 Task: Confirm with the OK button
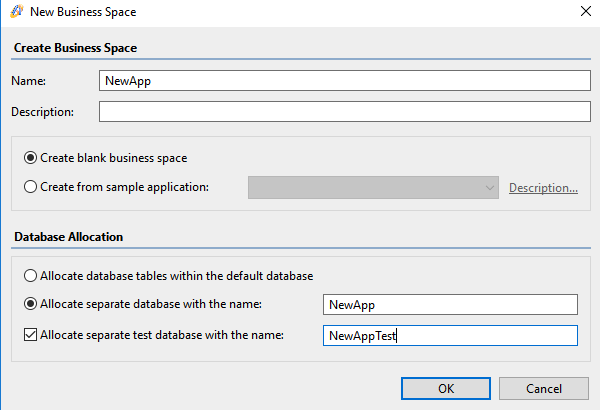coord(446,389)
